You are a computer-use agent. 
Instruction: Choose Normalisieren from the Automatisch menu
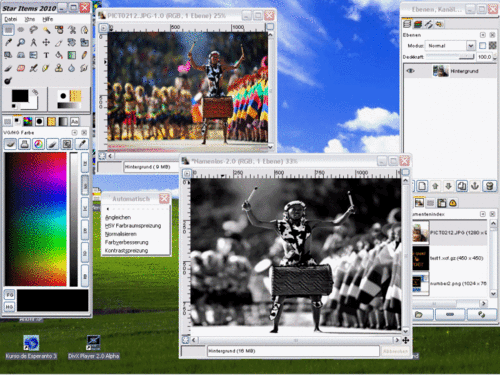(121, 234)
